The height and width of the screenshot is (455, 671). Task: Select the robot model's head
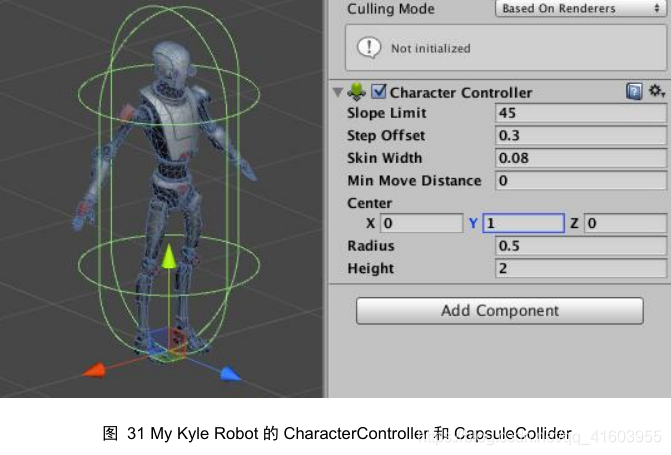click(171, 60)
